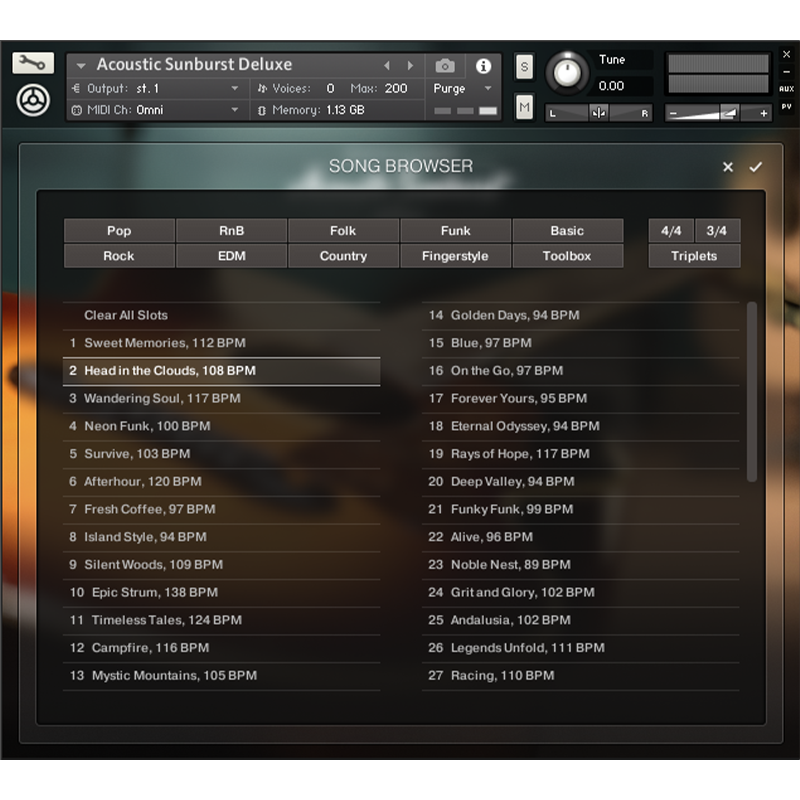The width and height of the screenshot is (800, 800).
Task: Select song Forever Yours, 95 BPM
Action: [x=581, y=399]
